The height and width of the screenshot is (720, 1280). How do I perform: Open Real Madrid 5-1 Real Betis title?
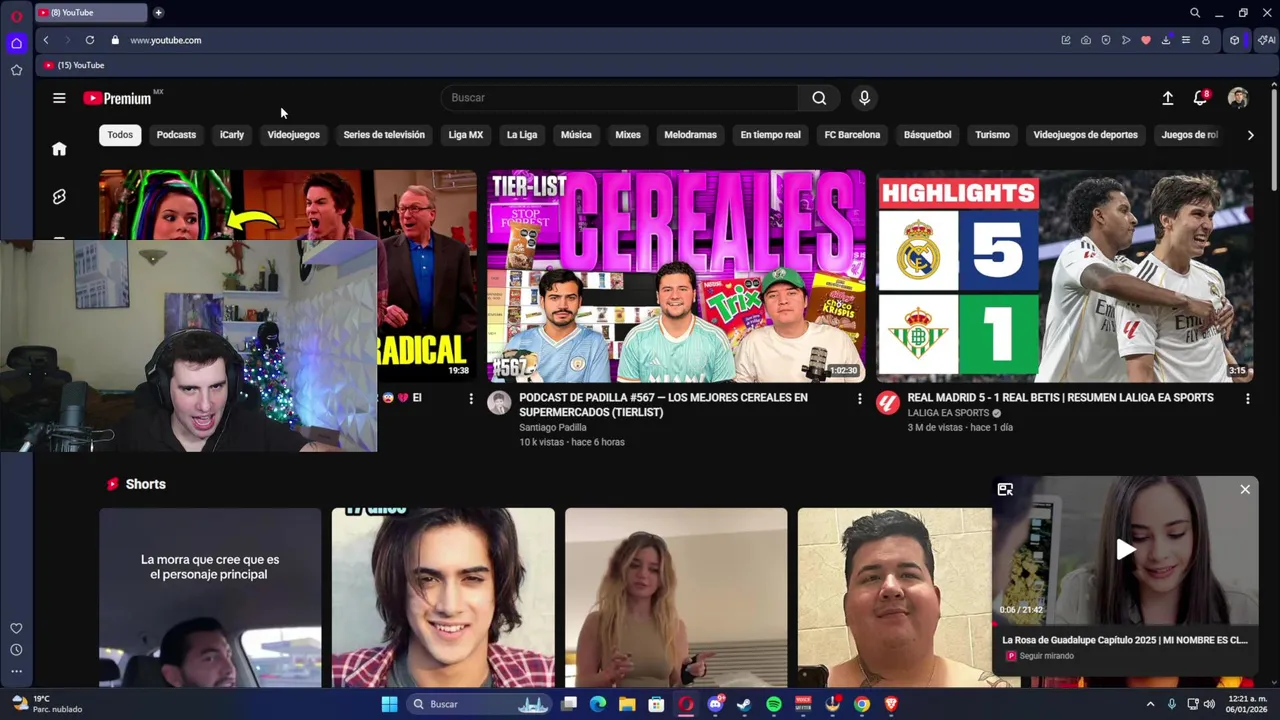tap(1060, 398)
